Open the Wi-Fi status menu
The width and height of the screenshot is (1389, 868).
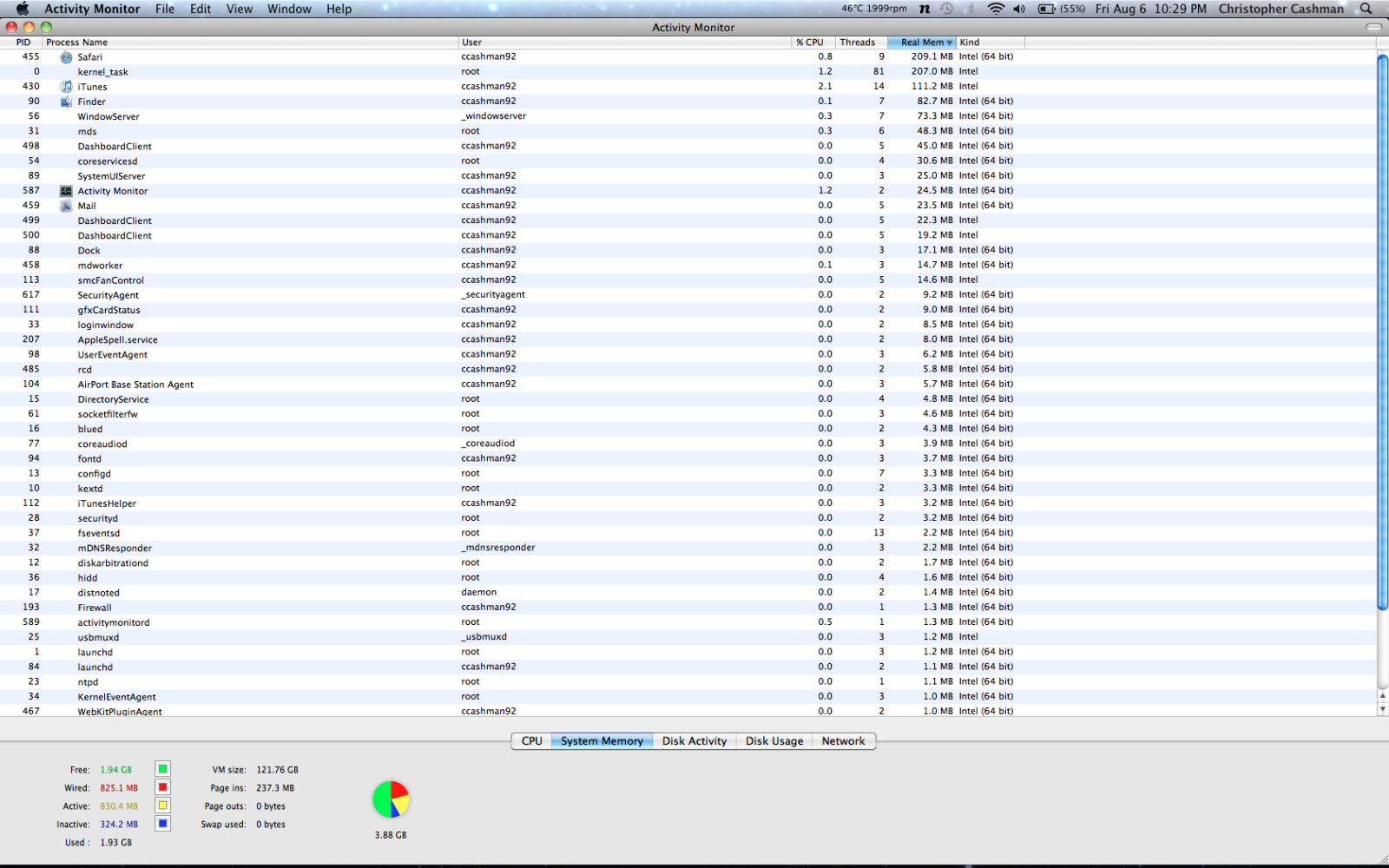(x=996, y=9)
